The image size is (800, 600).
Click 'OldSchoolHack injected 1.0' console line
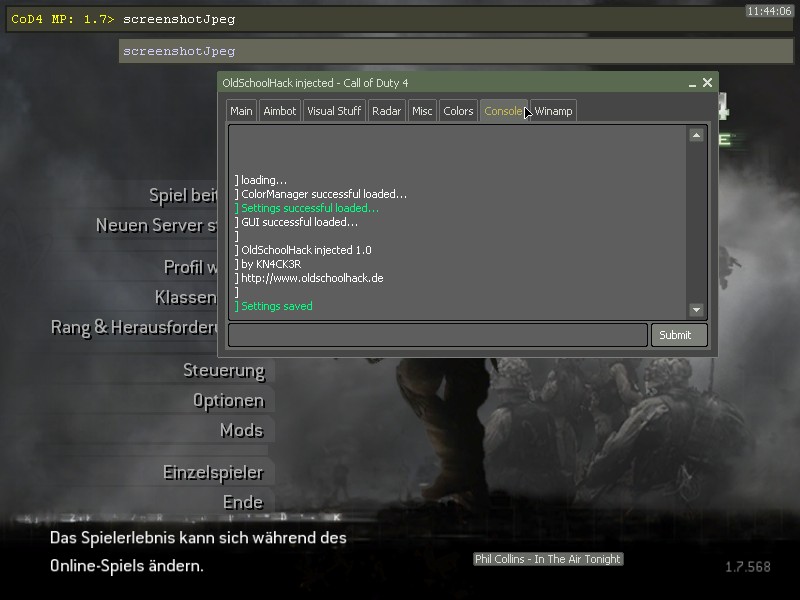click(303, 250)
